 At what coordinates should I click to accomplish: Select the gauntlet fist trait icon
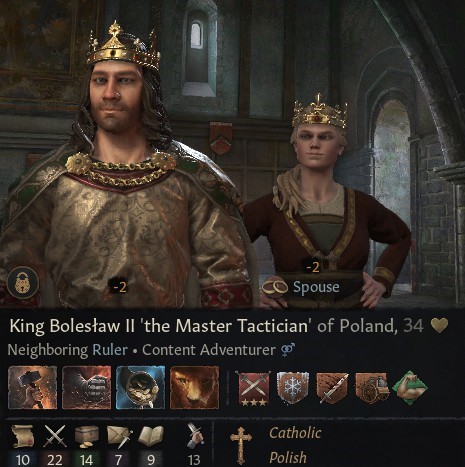(x=87, y=387)
